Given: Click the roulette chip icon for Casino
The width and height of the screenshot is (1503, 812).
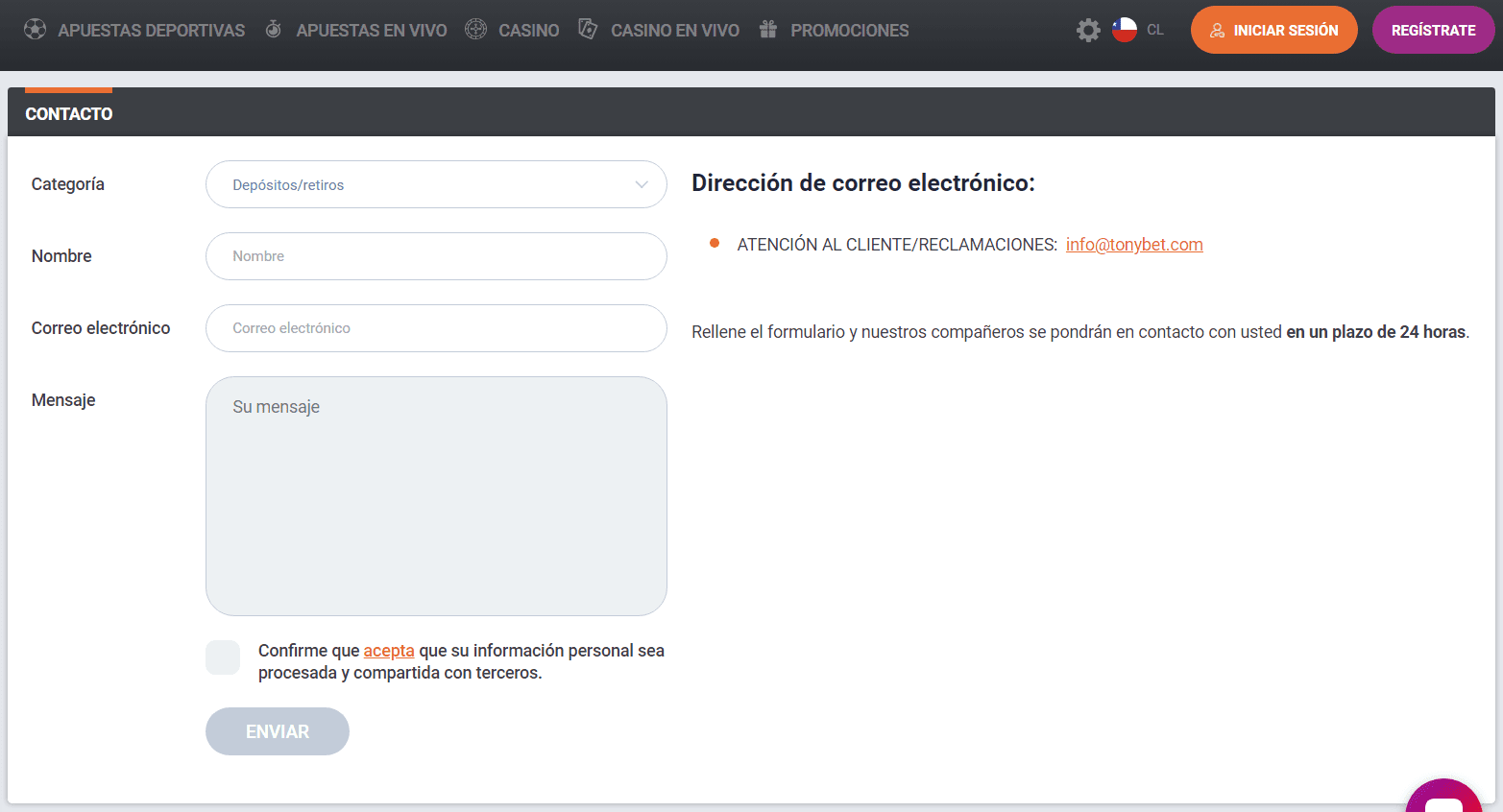Looking at the screenshot, I should [x=475, y=29].
